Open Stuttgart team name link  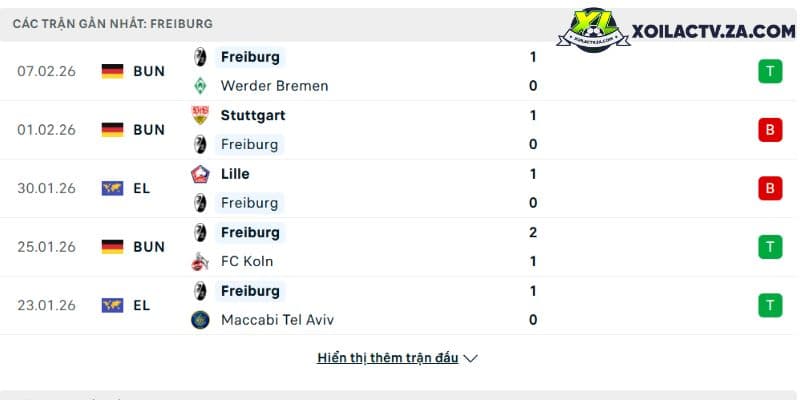pos(253,115)
